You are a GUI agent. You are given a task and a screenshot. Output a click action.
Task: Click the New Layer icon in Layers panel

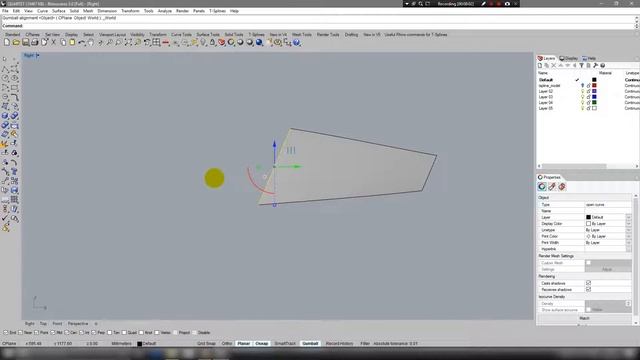point(540,65)
